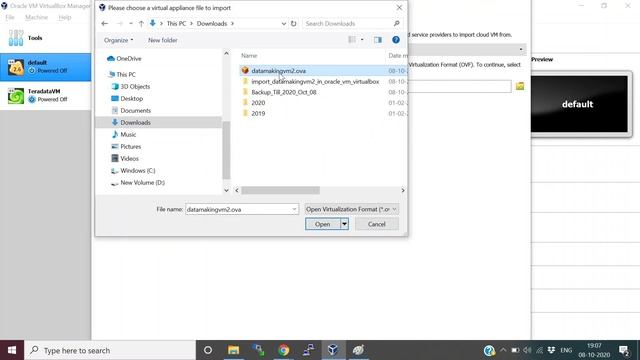Open Pictures in navigation pane
Image resolution: width=640 pixels, height=360 pixels.
126,147
